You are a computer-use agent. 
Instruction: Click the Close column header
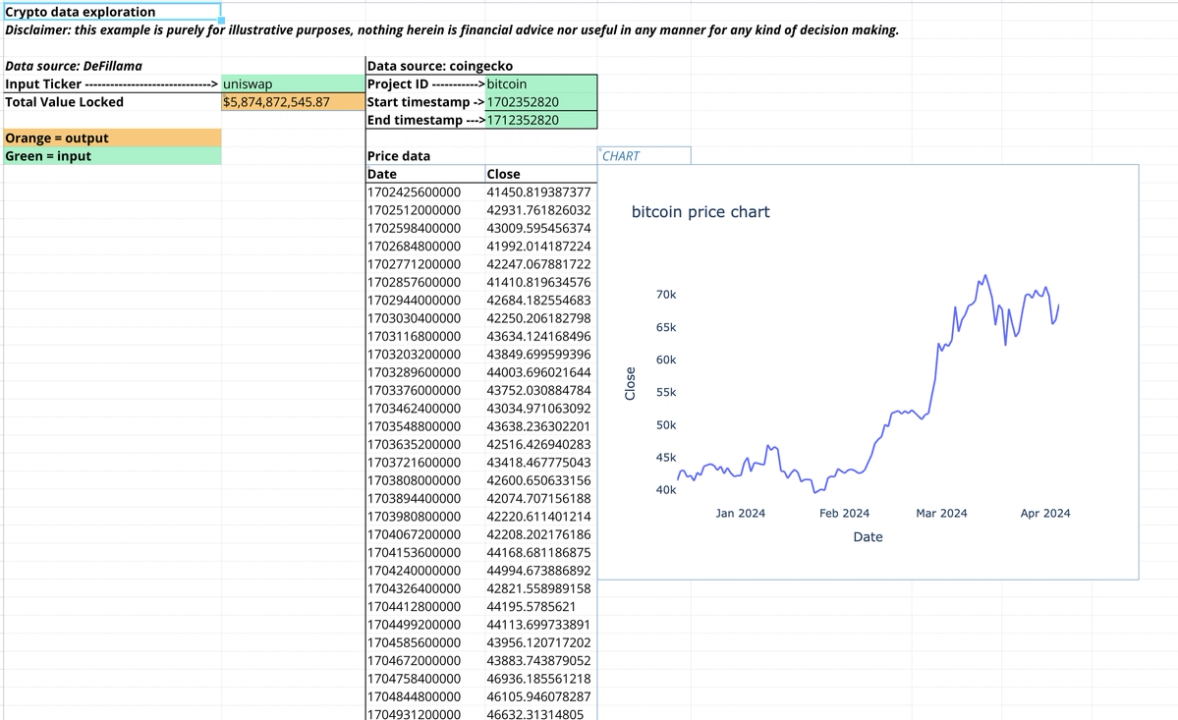(x=504, y=174)
